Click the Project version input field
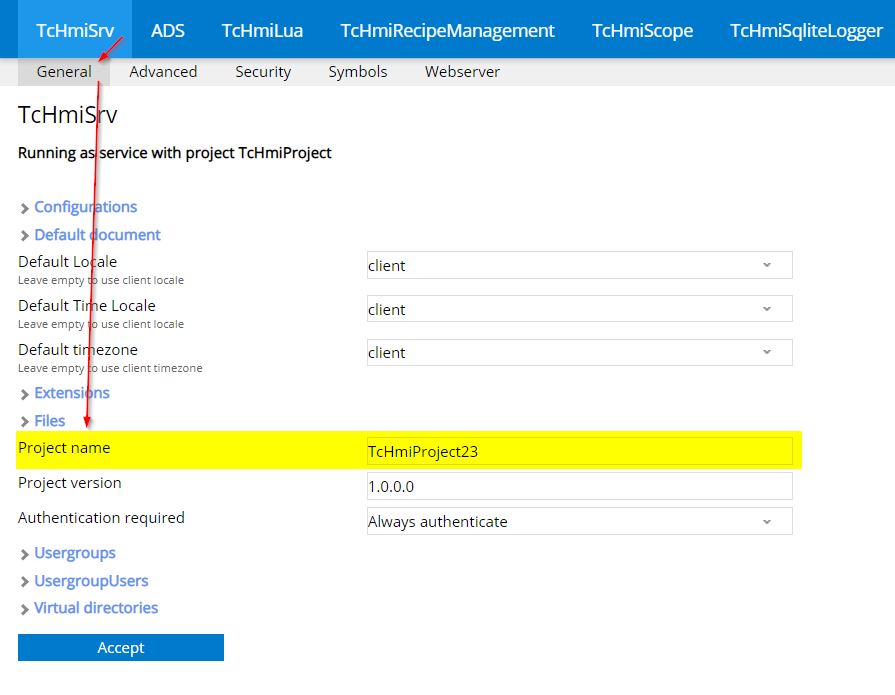 580,486
